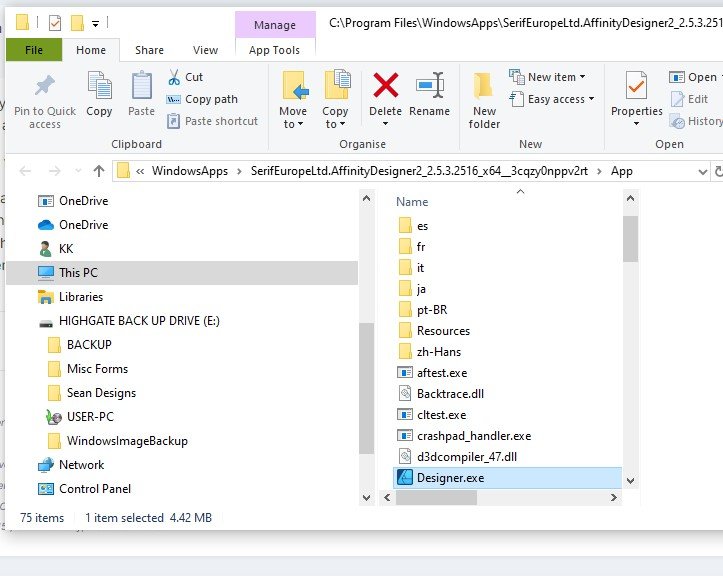Click navigation pane scroll down arrow
Viewport: 723px width, 583px height.
(367, 498)
